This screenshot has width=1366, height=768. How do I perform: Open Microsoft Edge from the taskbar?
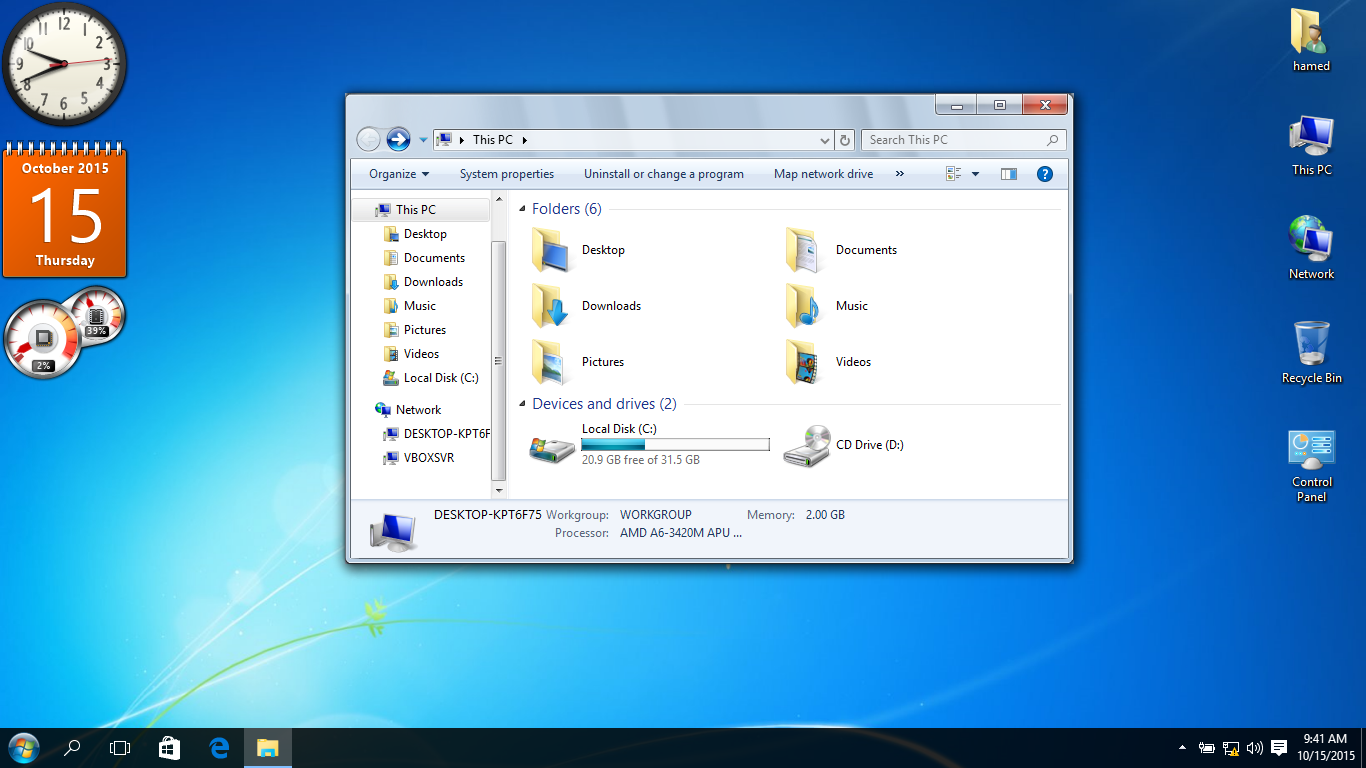coord(219,747)
